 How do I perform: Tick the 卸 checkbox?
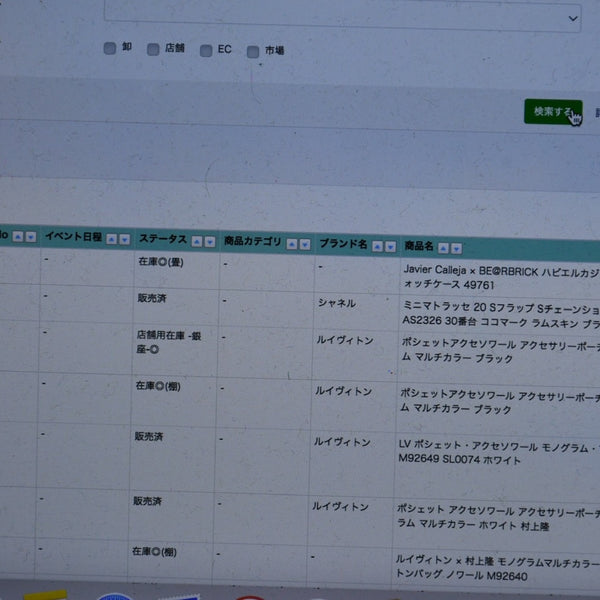[110, 48]
